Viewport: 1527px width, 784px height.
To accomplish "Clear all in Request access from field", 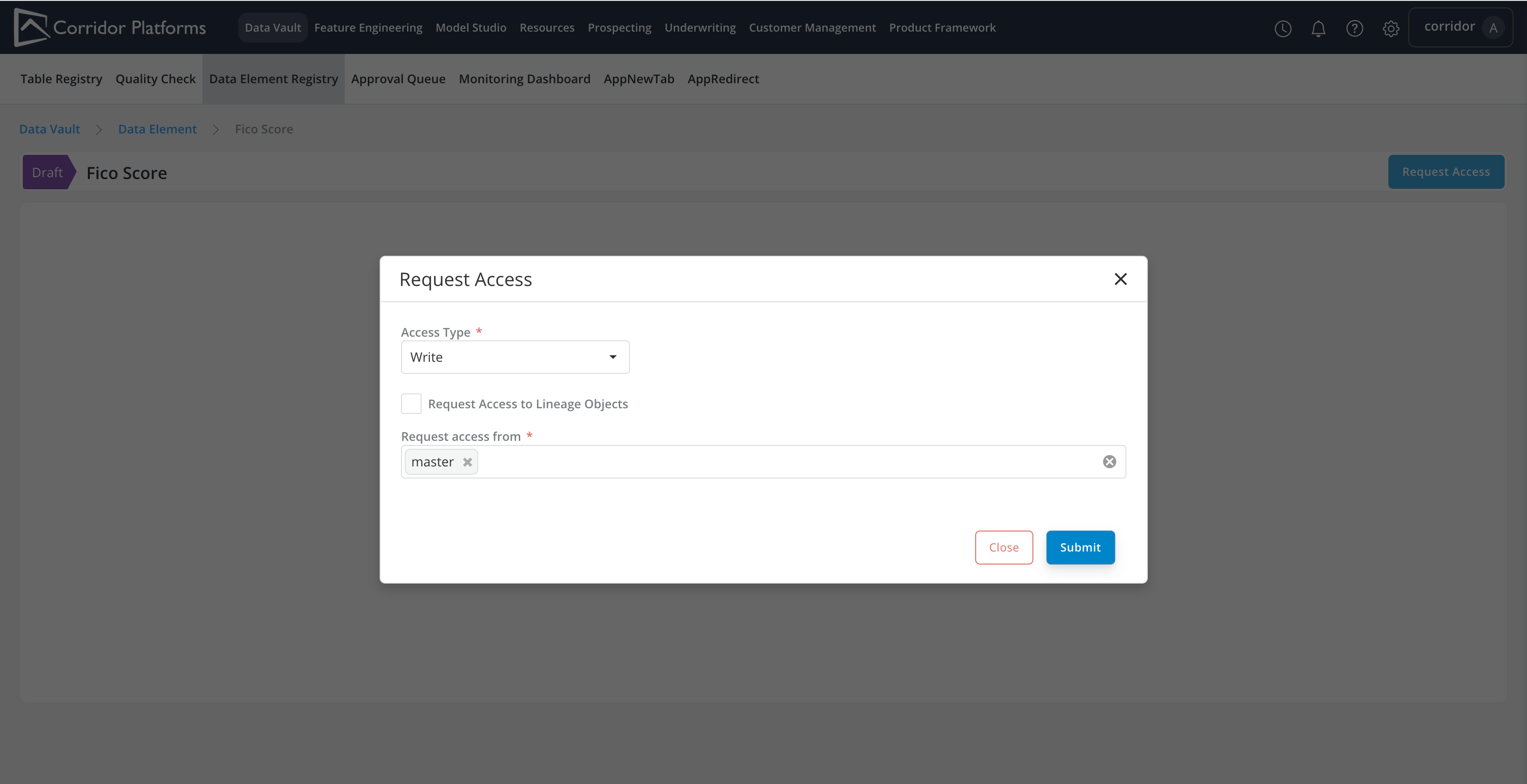I will click(1109, 462).
